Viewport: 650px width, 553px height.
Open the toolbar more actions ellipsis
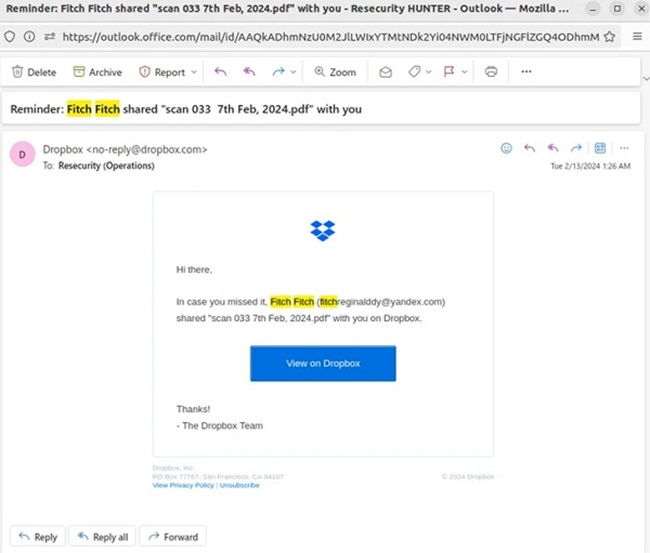[x=526, y=72]
